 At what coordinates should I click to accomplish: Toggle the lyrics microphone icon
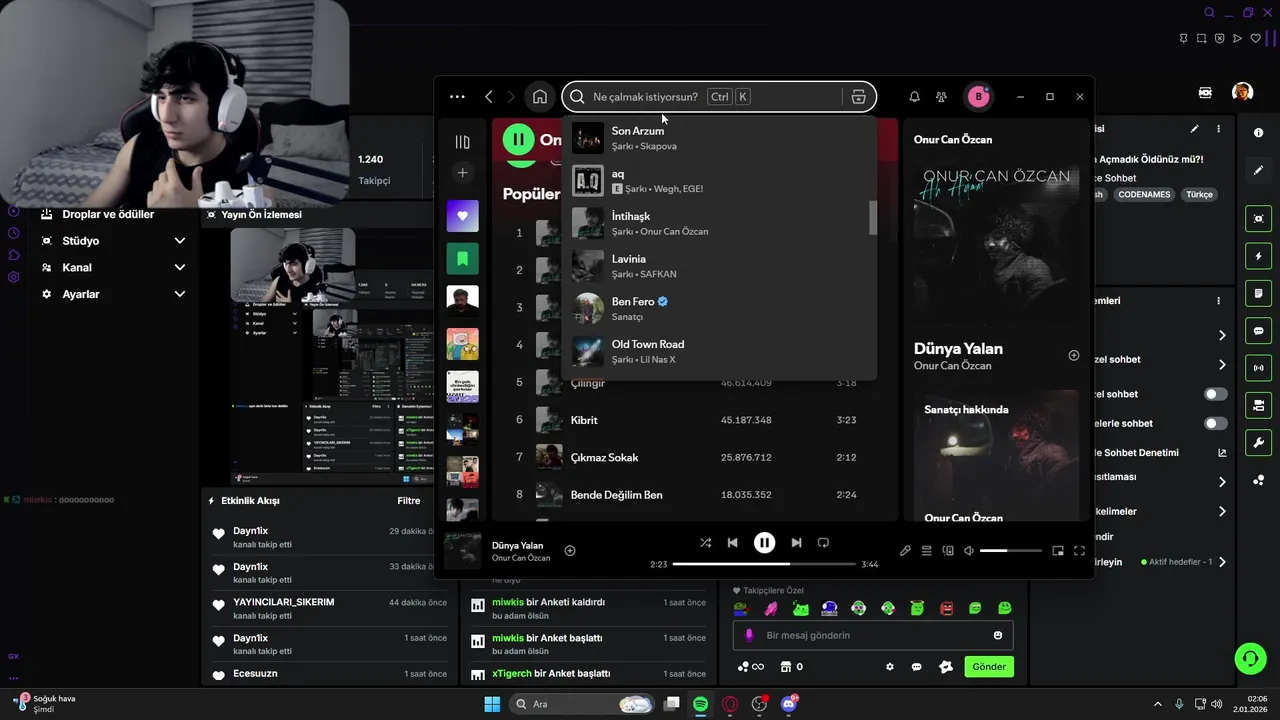click(905, 551)
